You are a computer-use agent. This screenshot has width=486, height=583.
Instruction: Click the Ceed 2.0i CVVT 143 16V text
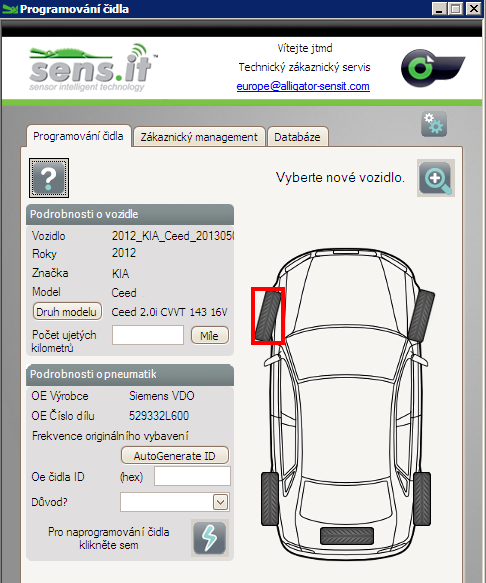169,312
